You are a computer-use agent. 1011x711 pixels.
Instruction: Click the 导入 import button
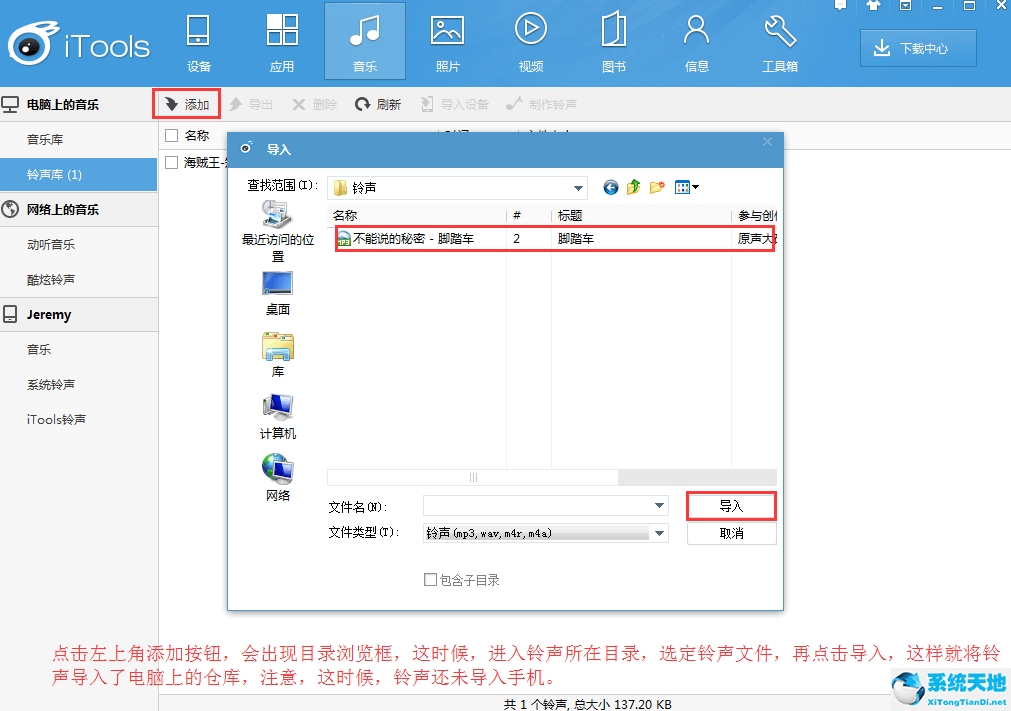click(x=731, y=505)
